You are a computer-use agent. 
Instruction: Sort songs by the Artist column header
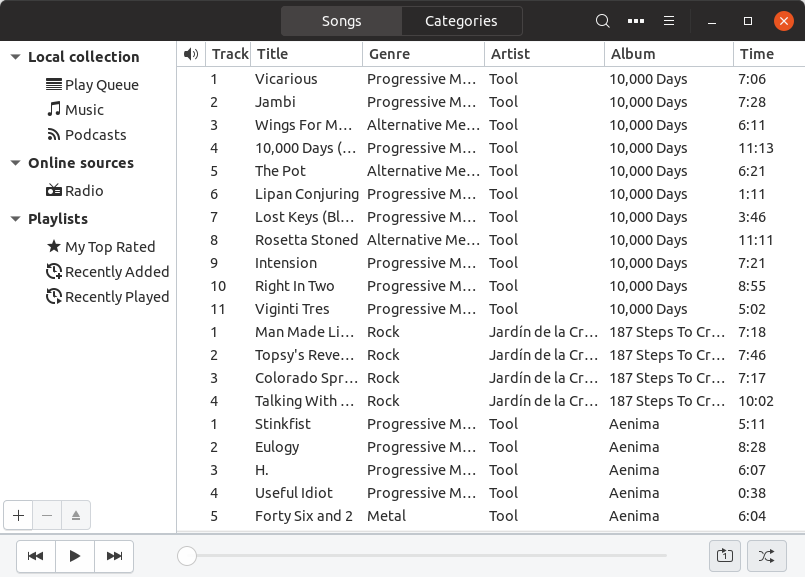(x=544, y=54)
